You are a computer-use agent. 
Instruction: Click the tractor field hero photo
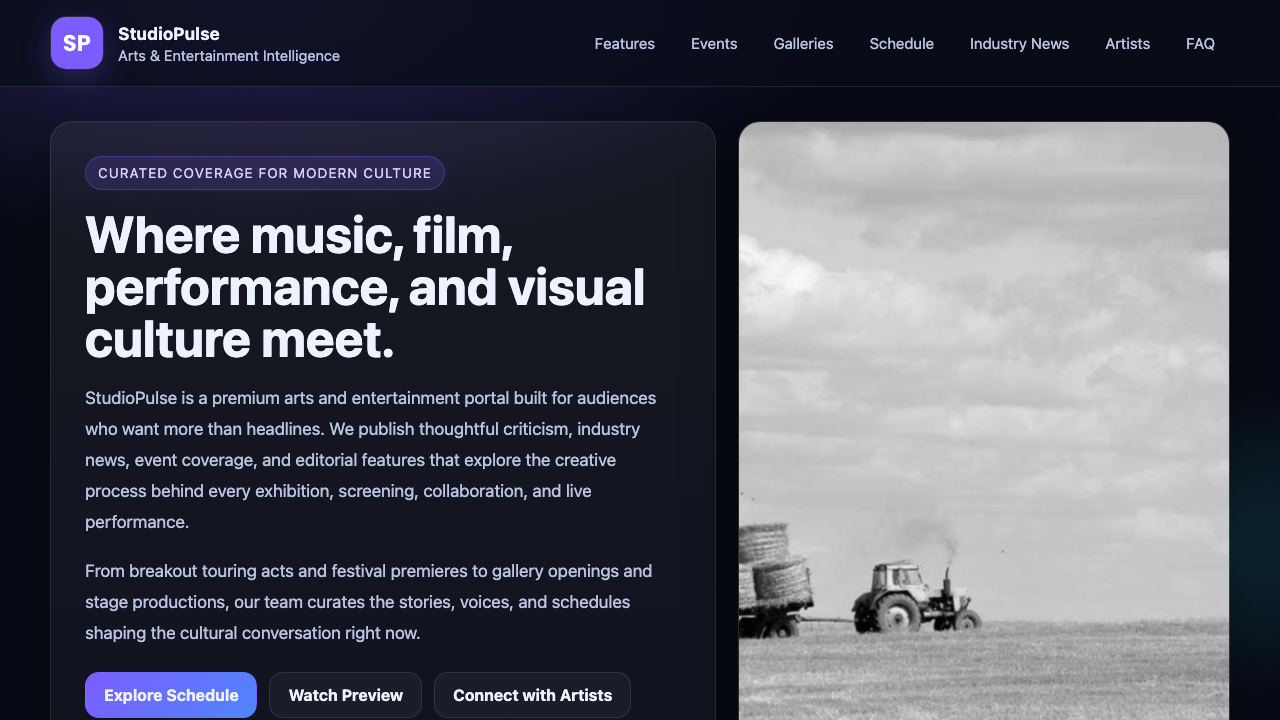click(984, 421)
